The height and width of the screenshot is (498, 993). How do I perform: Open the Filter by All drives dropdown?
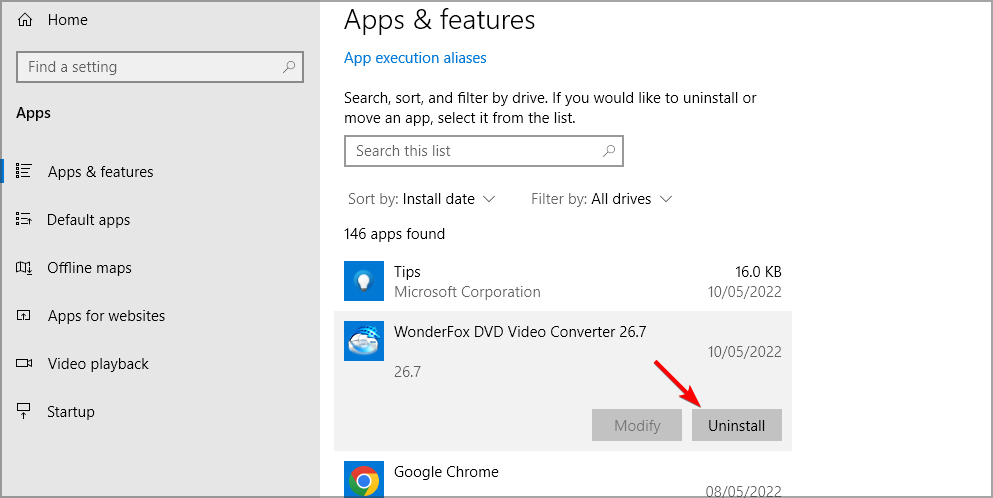click(601, 199)
